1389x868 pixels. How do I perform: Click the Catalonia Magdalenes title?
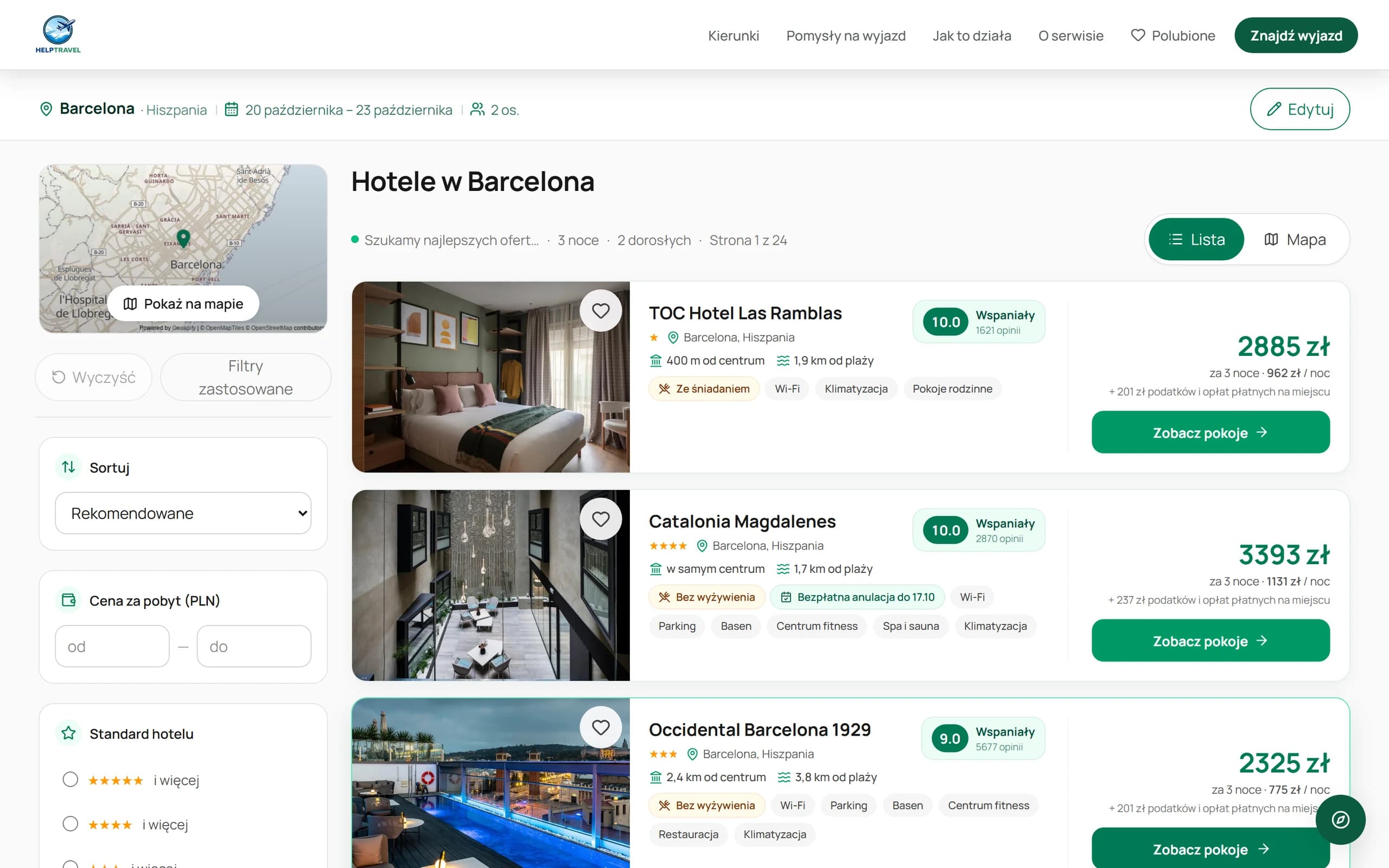click(742, 522)
